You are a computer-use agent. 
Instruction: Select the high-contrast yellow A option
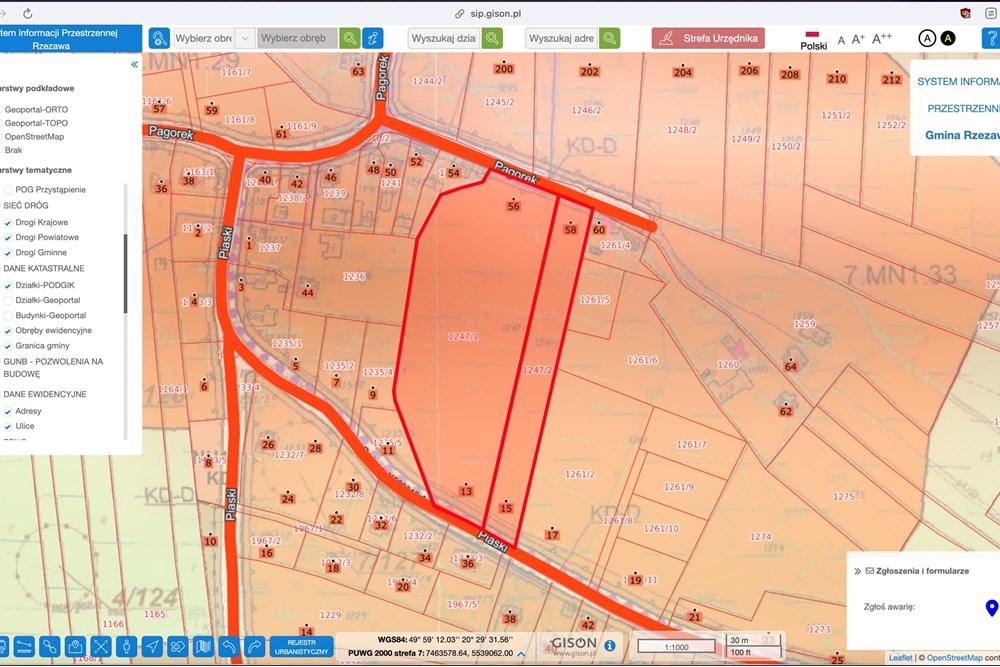tap(947, 38)
